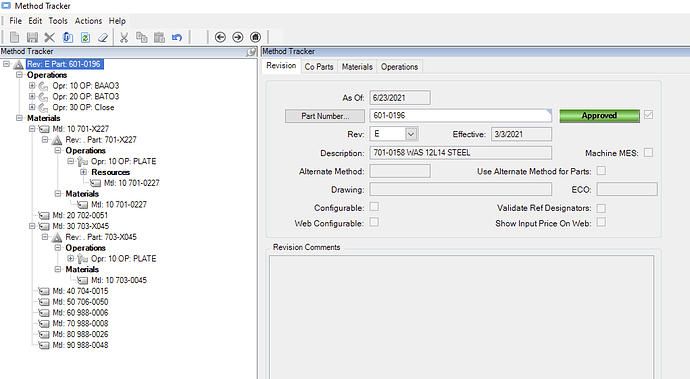Image resolution: width=690 pixels, height=379 pixels.
Task: Expand Opr: 10 OP: BAAO3 node
Action: 32,85
